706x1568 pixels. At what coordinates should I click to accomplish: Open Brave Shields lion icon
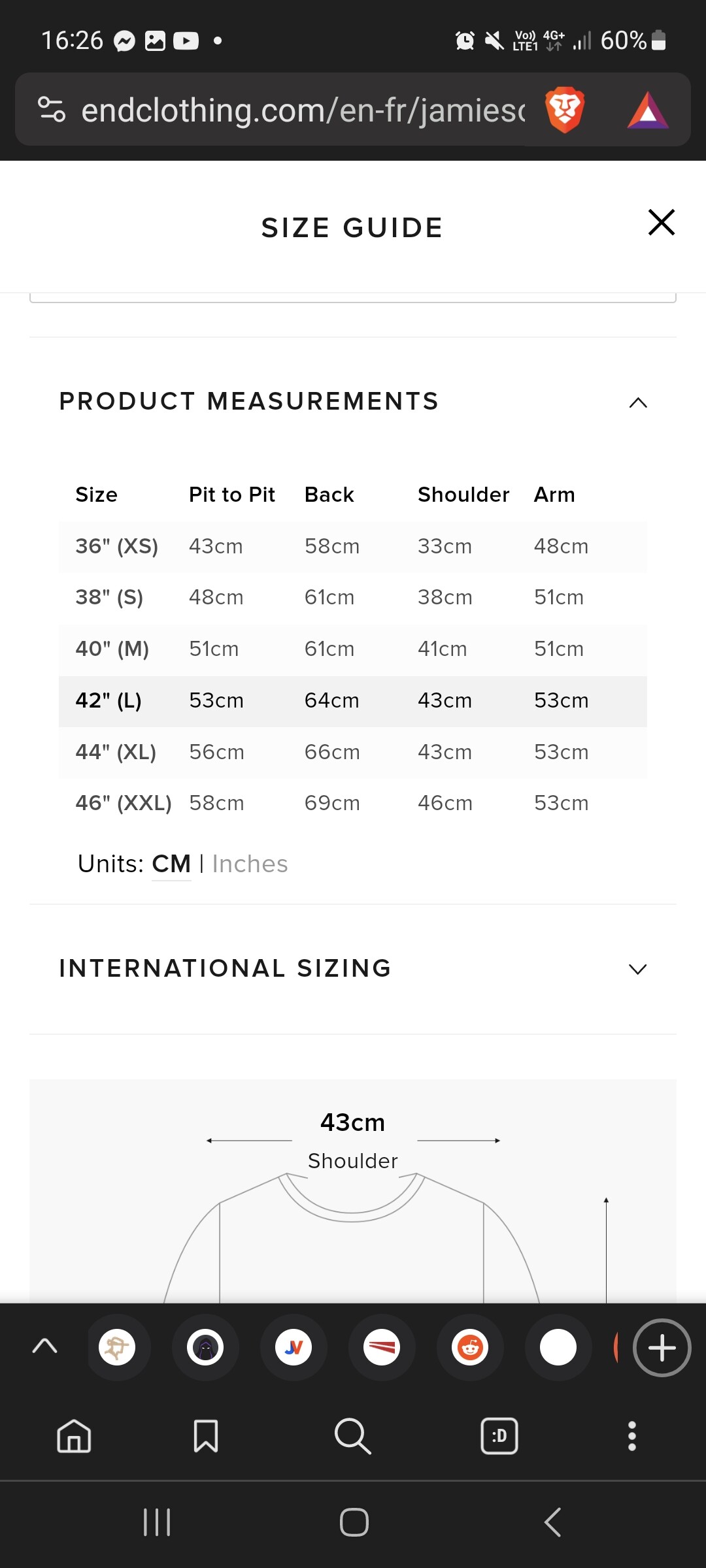click(564, 109)
